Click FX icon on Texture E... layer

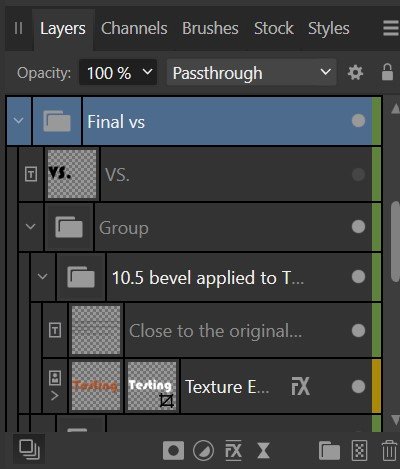point(301,386)
